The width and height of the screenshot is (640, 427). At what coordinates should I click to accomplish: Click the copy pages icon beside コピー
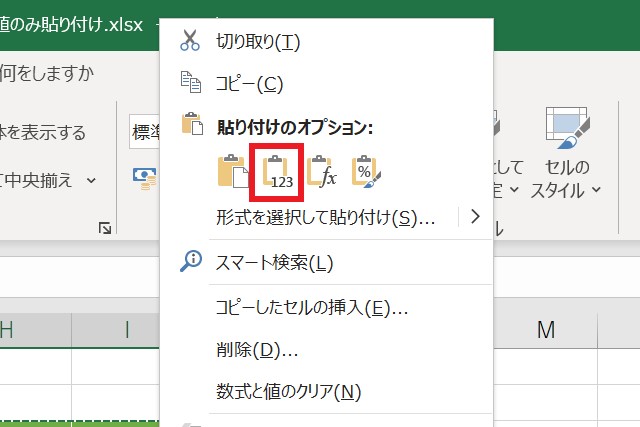[x=191, y=82]
